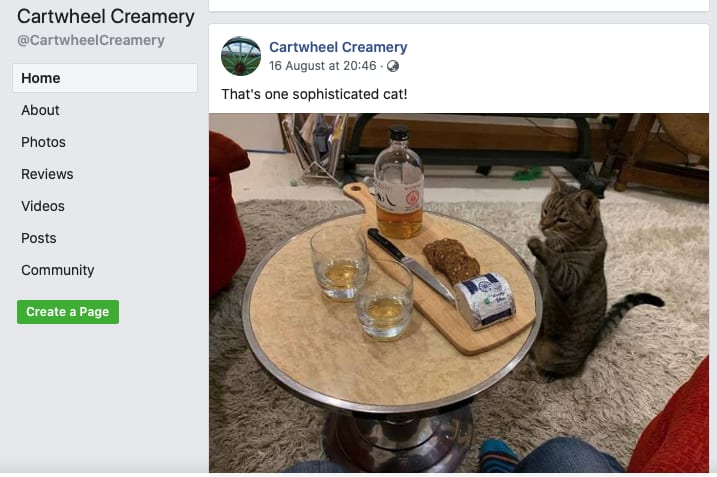The height and width of the screenshot is (477, 717).
Task: Go to the About page section
Action: pos(40,110)
